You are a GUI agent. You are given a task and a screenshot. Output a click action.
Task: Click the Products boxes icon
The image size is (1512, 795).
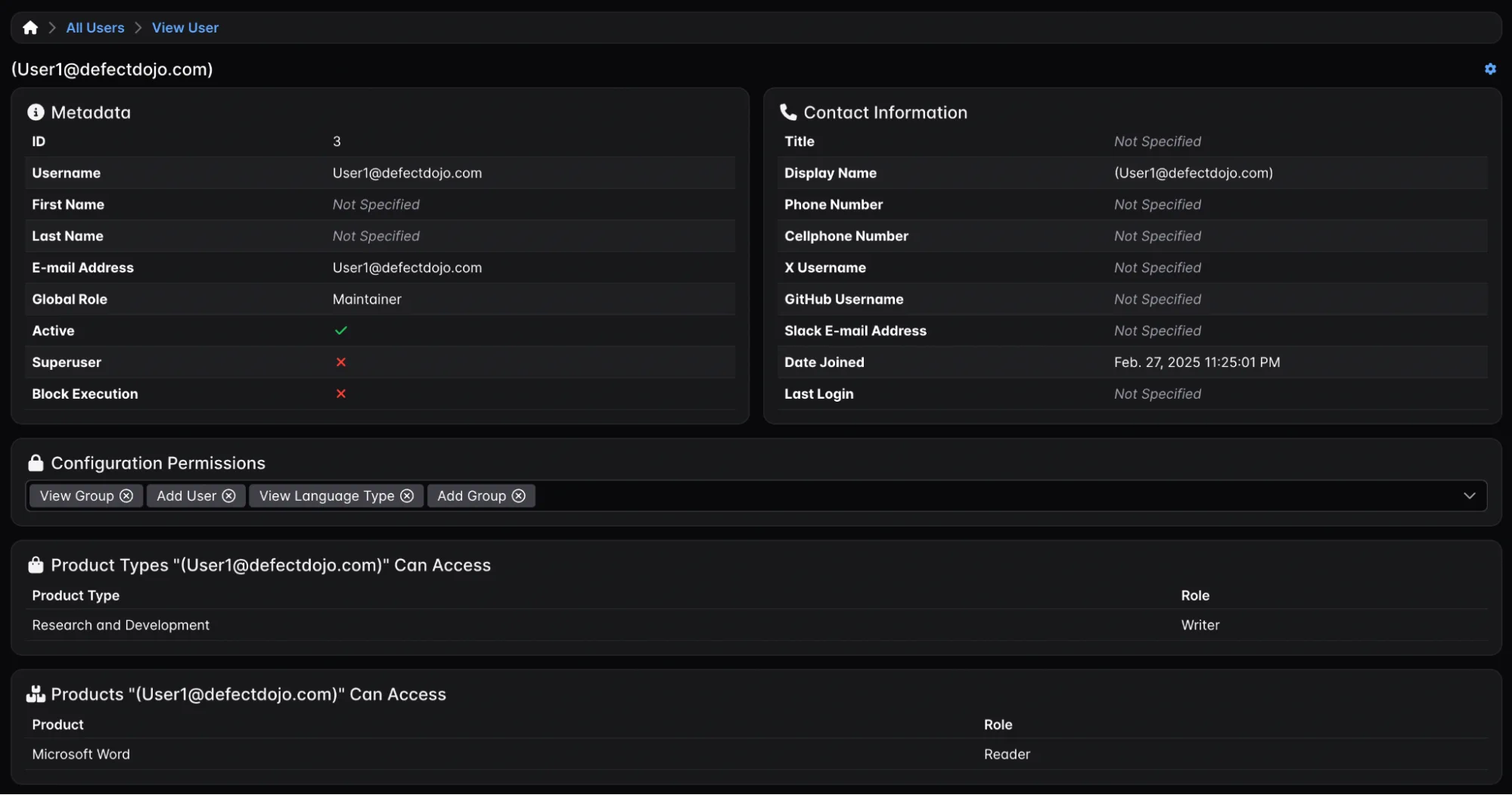36,694
